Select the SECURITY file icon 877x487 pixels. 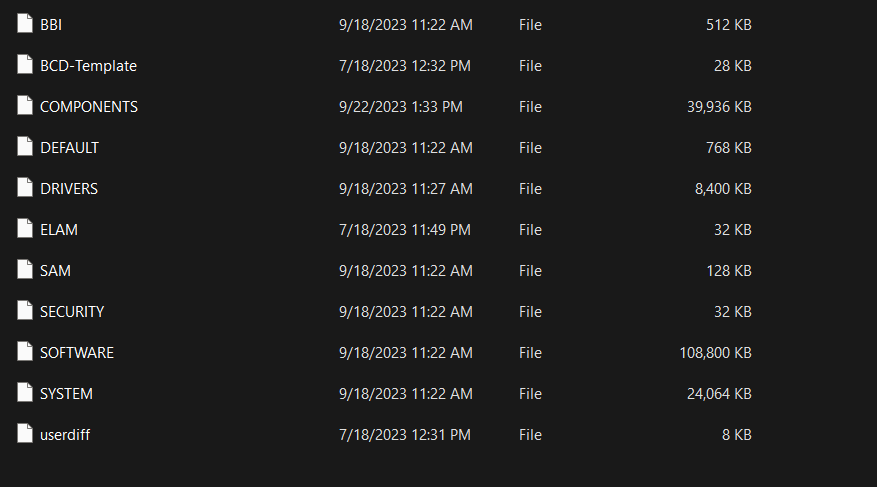25,310
